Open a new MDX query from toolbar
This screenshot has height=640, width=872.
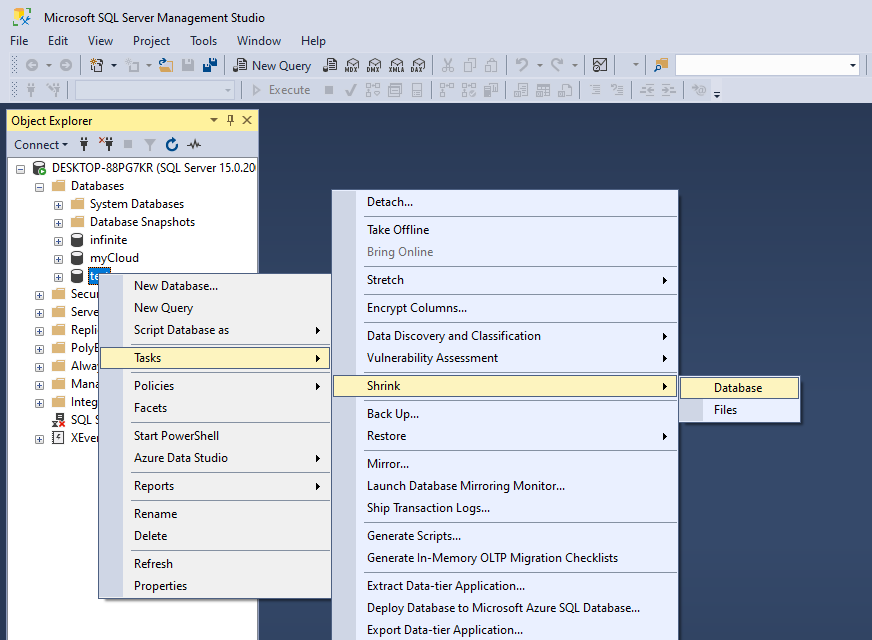[x=352, y=66]
